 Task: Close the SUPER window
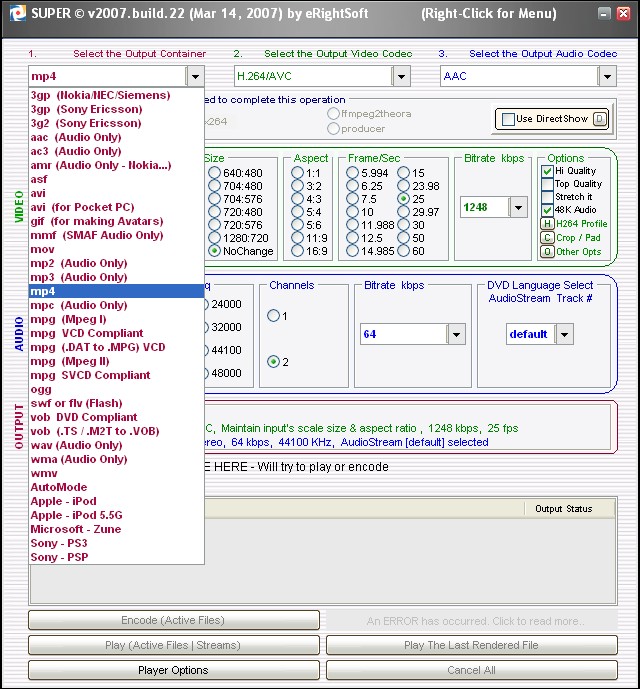click(x=624, y=14)
